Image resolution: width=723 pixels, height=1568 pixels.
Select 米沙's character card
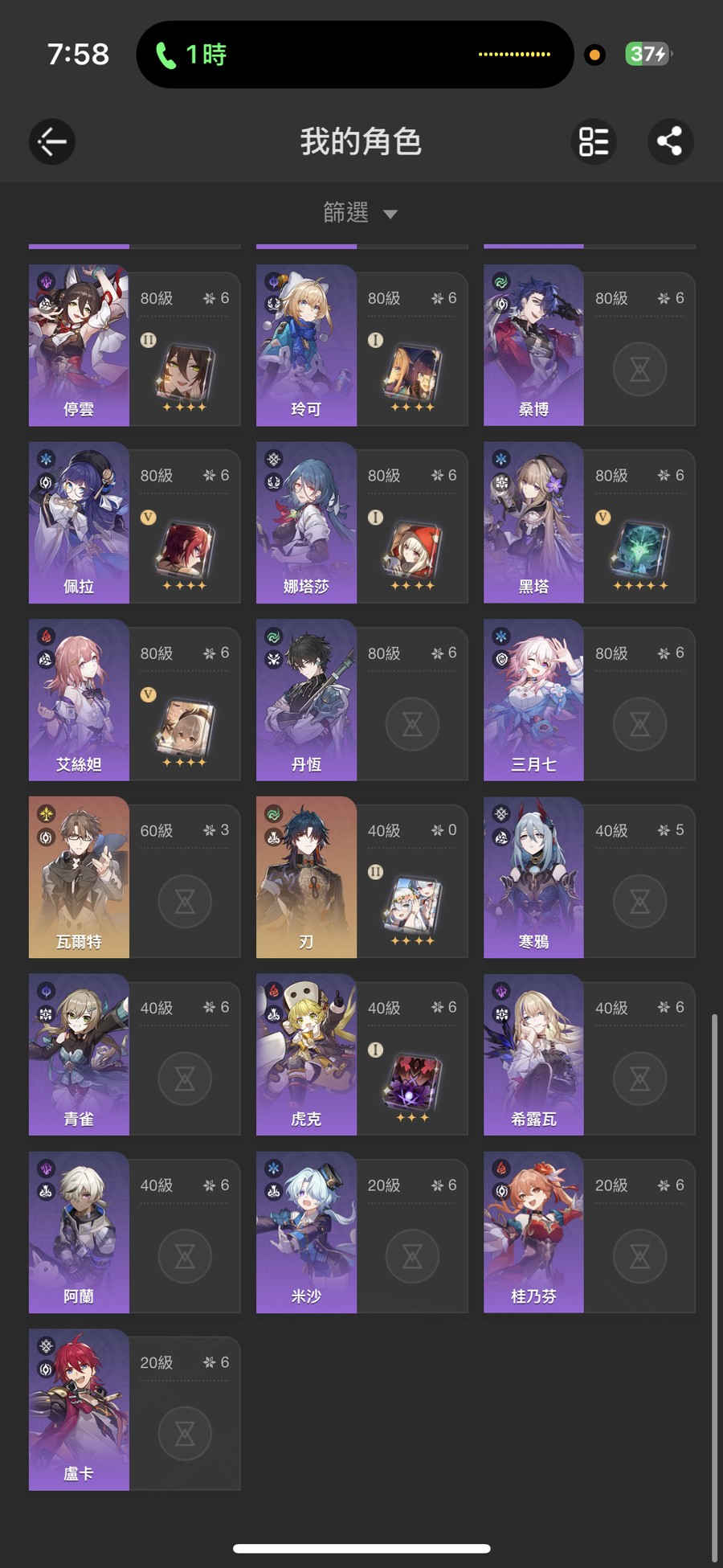[362, 1232]
